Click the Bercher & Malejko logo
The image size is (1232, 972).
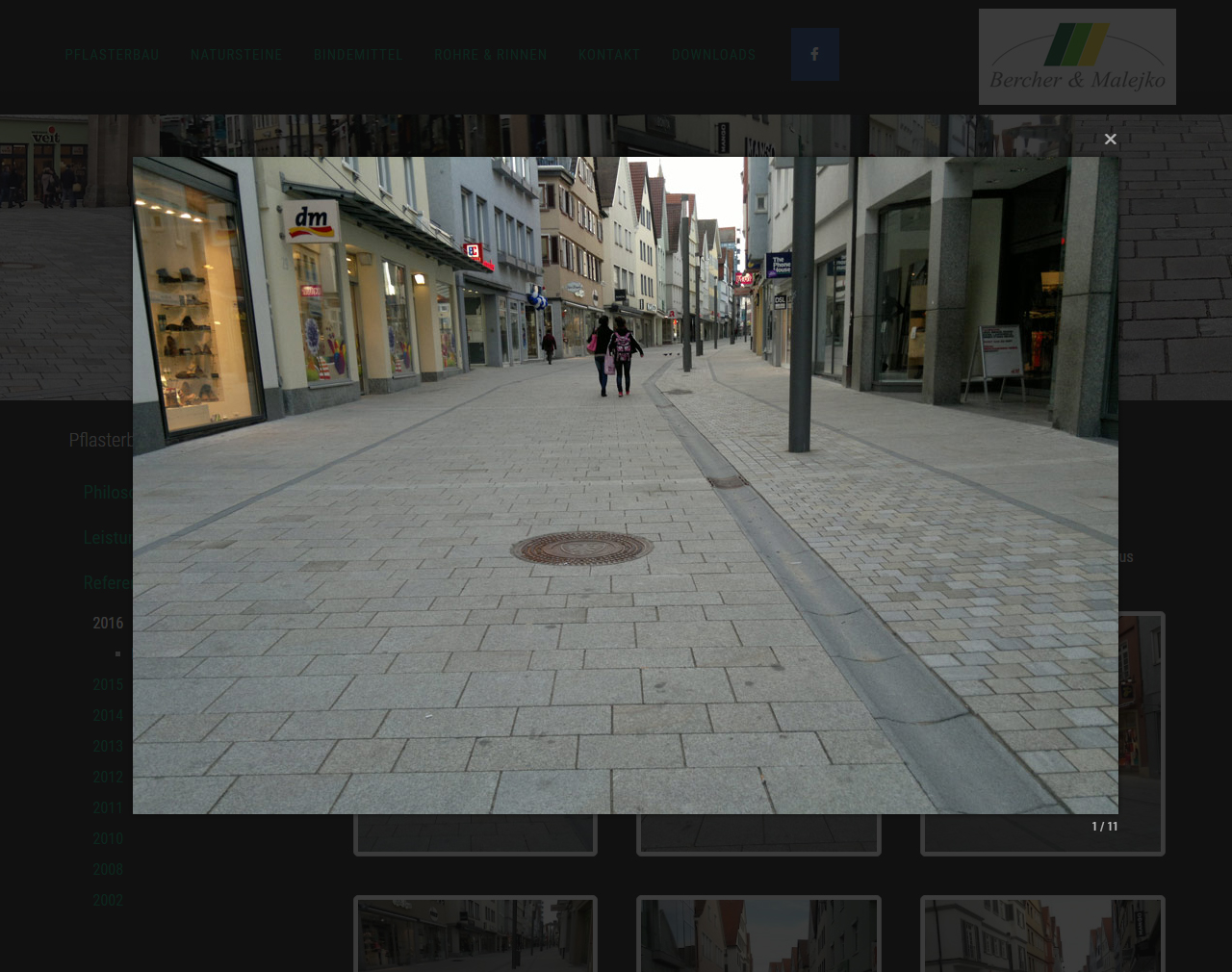1077,57
